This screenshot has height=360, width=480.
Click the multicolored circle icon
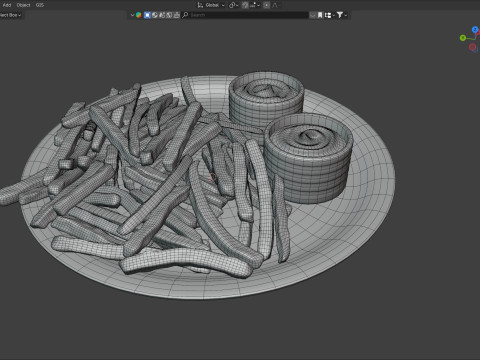pos(139,15)
